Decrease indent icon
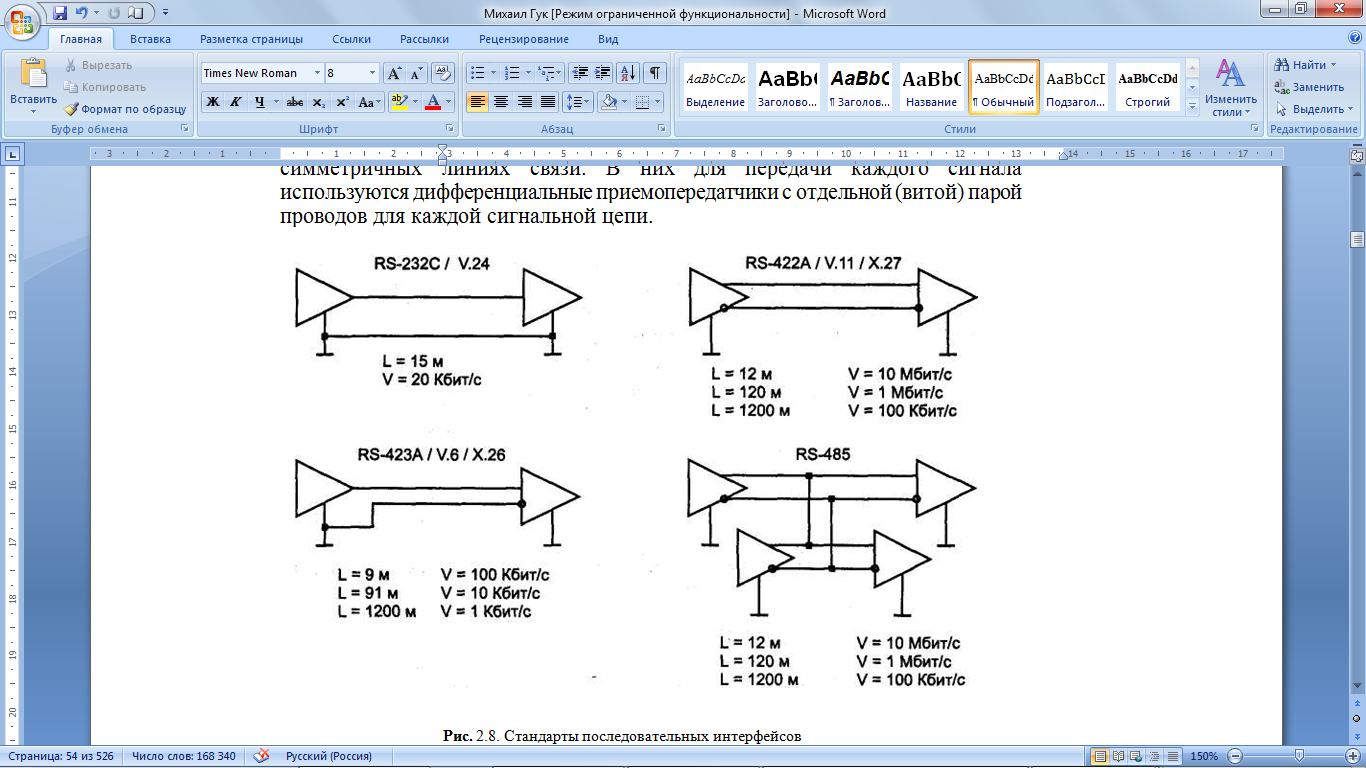 click(580, 73)
